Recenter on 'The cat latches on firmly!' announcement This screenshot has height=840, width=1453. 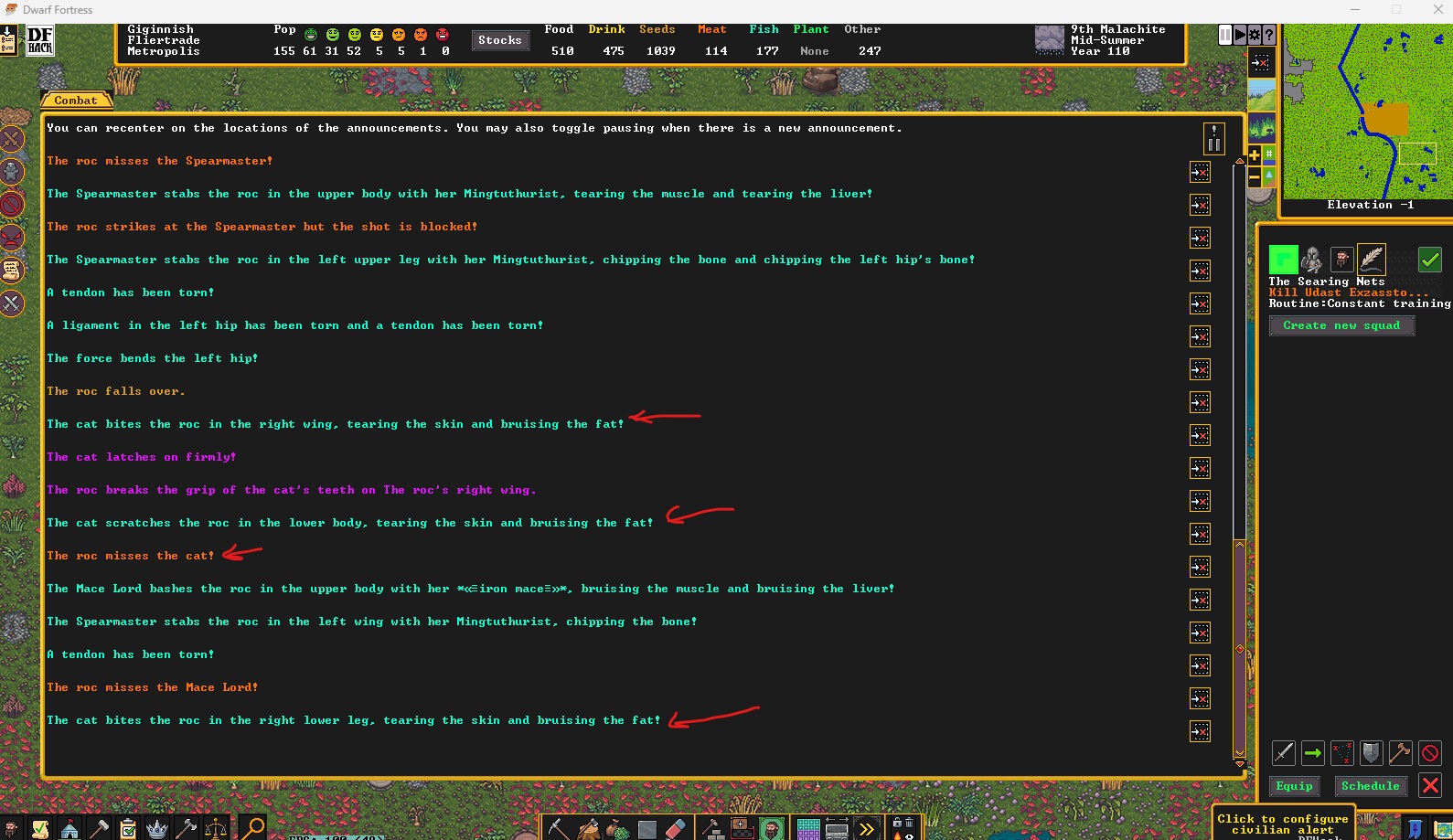(1200, 468)
